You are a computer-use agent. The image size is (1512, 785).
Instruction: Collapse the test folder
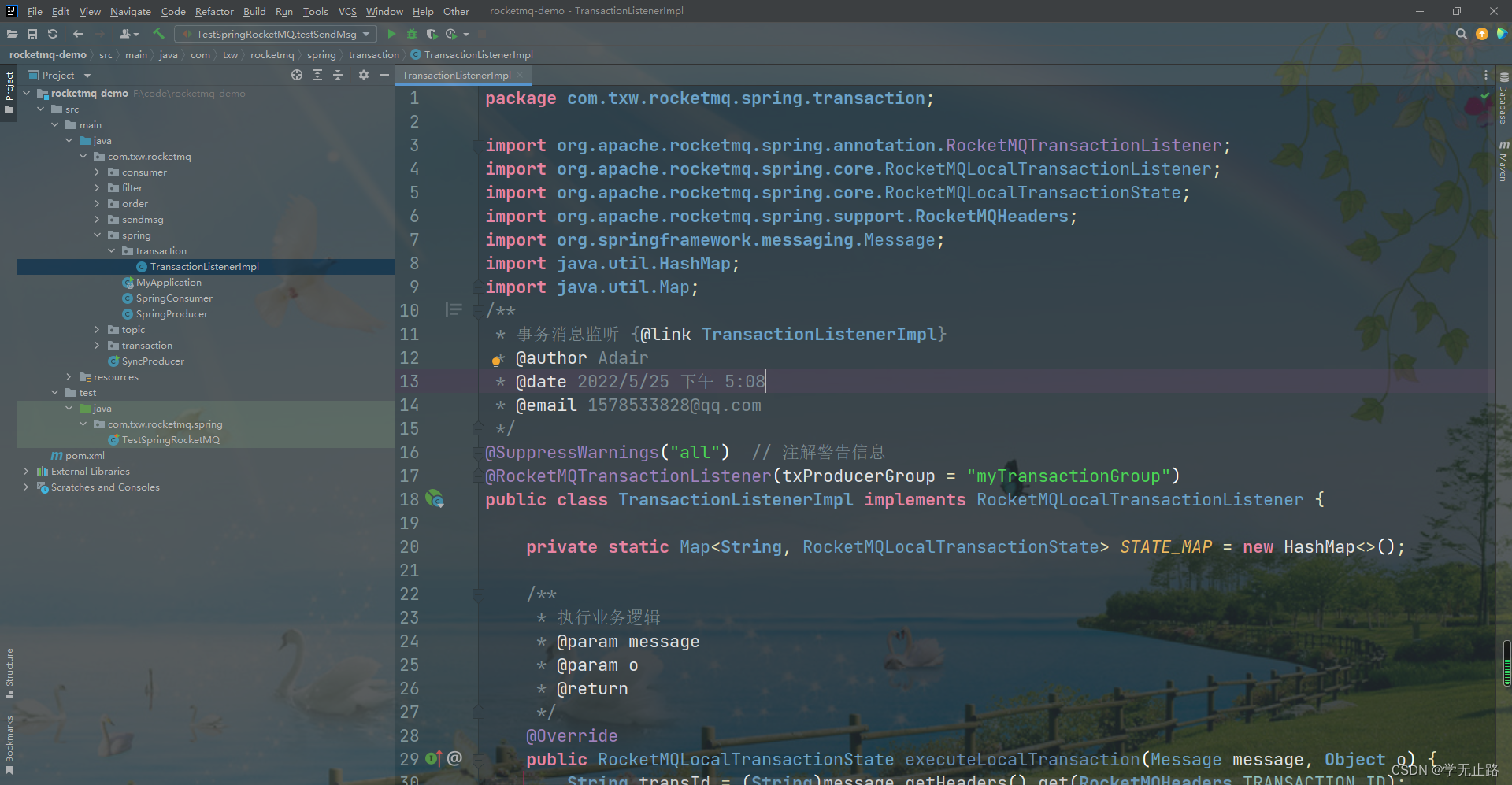(x=55, y=392)
